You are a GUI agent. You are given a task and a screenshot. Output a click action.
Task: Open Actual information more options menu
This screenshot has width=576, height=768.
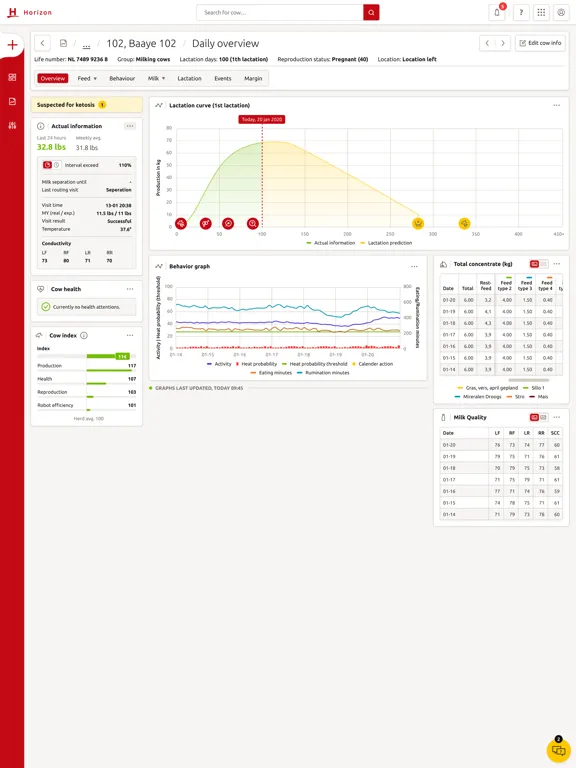point(130,126)
